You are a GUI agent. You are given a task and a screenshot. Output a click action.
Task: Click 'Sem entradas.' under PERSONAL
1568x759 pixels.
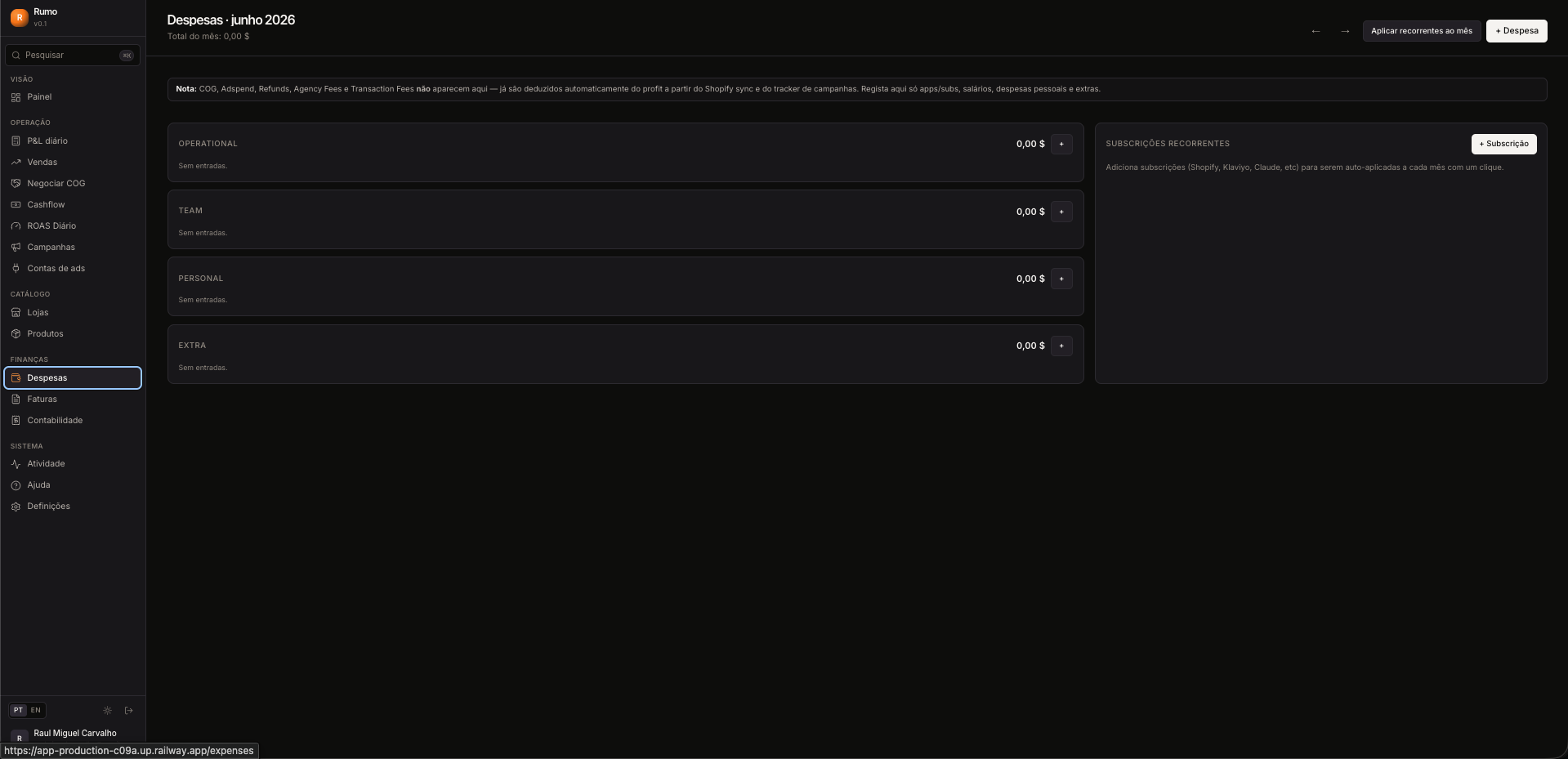(203, 300)
